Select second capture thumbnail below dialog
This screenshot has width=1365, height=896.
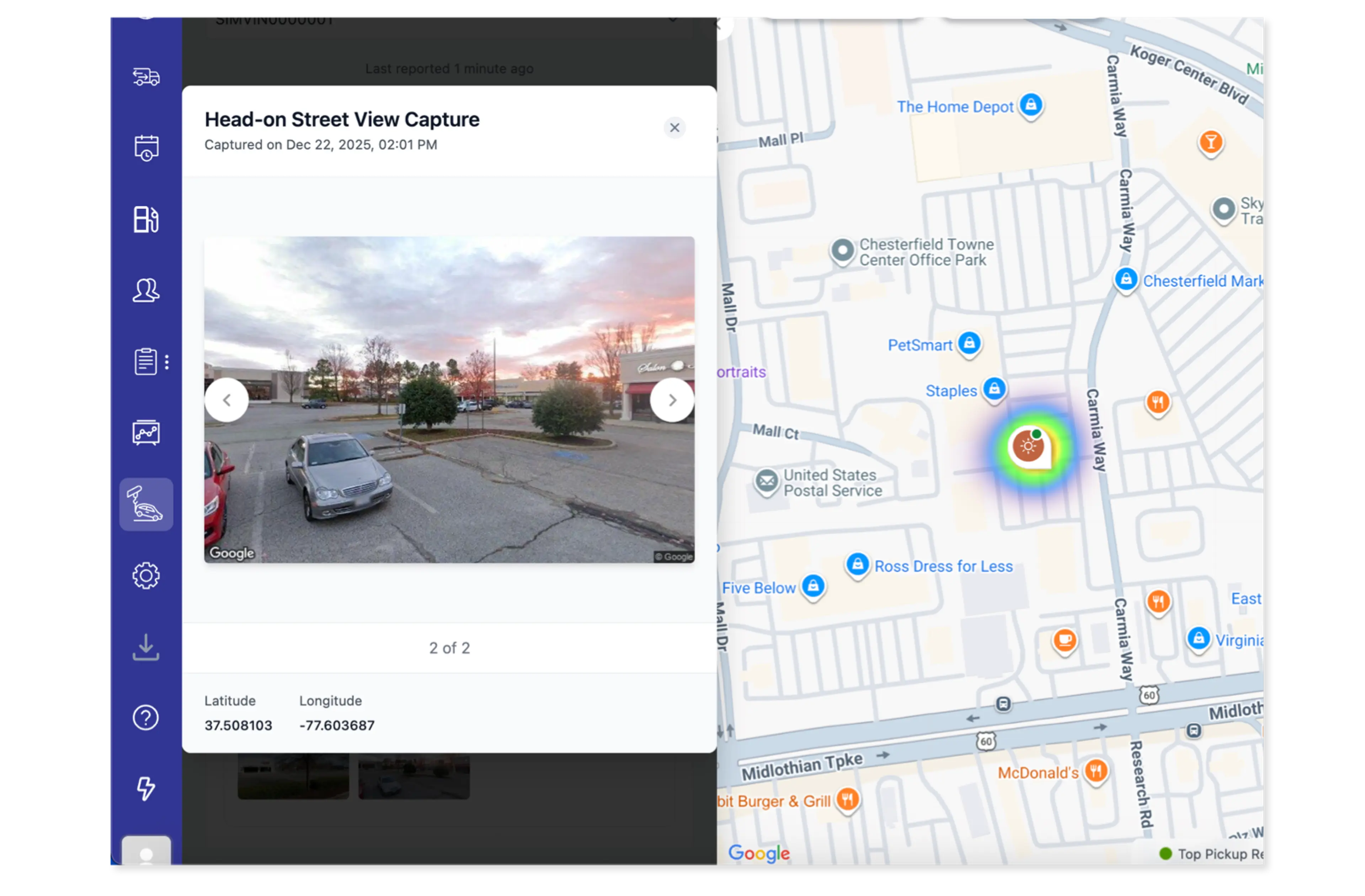(x=414, y=777)
